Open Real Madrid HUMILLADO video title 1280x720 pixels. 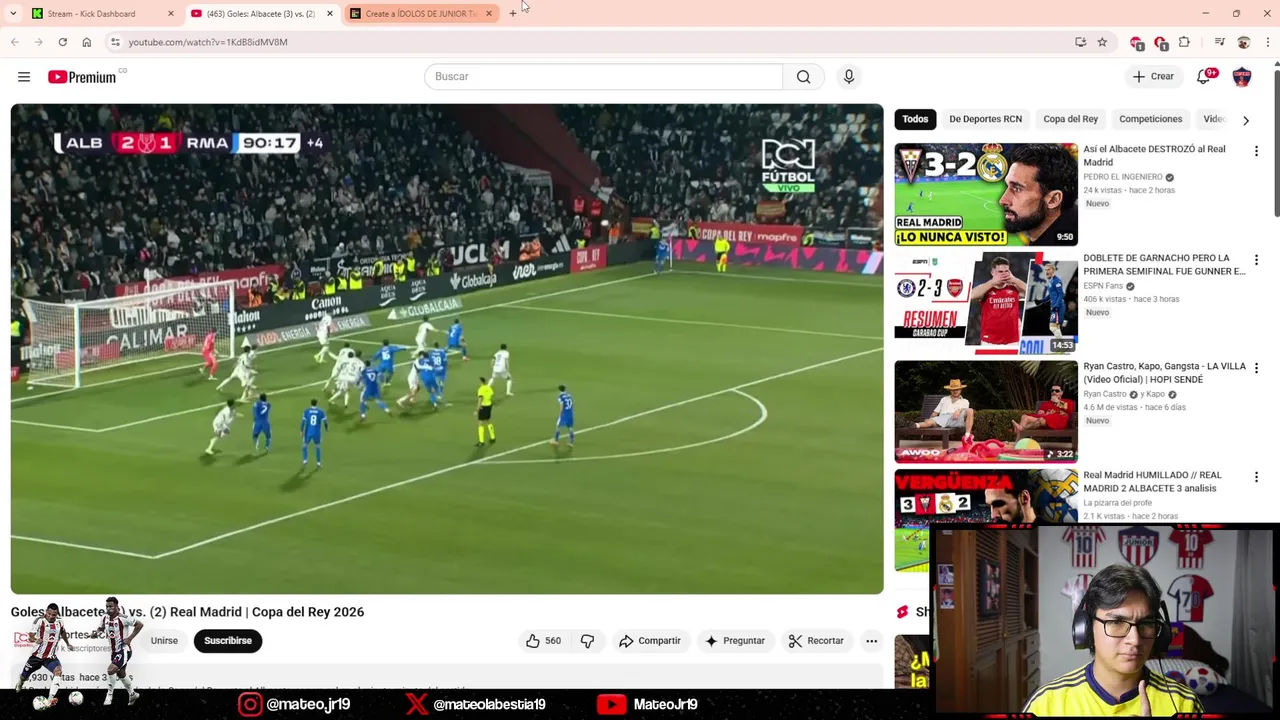pos(1152,481)
